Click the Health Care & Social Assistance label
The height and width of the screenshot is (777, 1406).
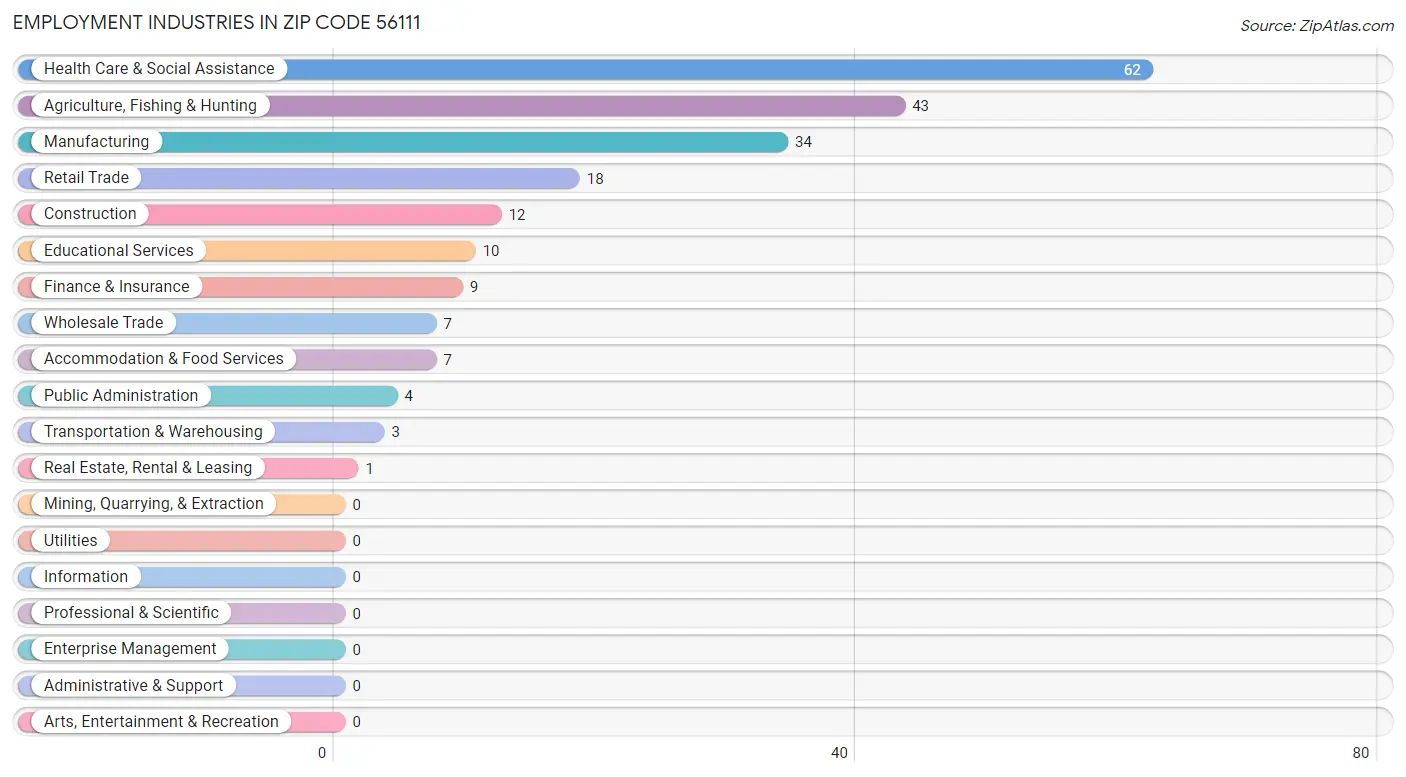[x=159, y=69]
